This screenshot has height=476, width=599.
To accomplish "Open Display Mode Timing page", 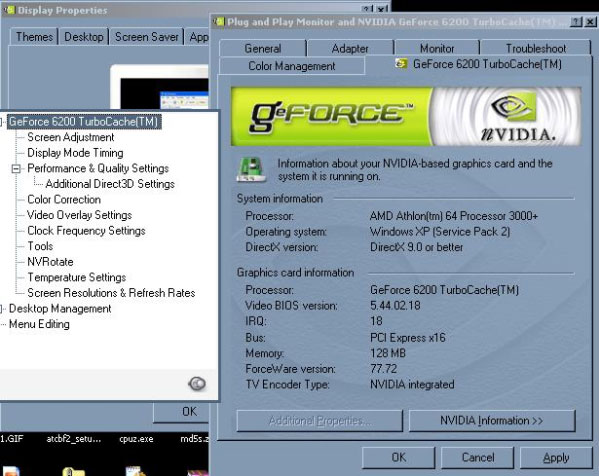I will tap(75, 153).
